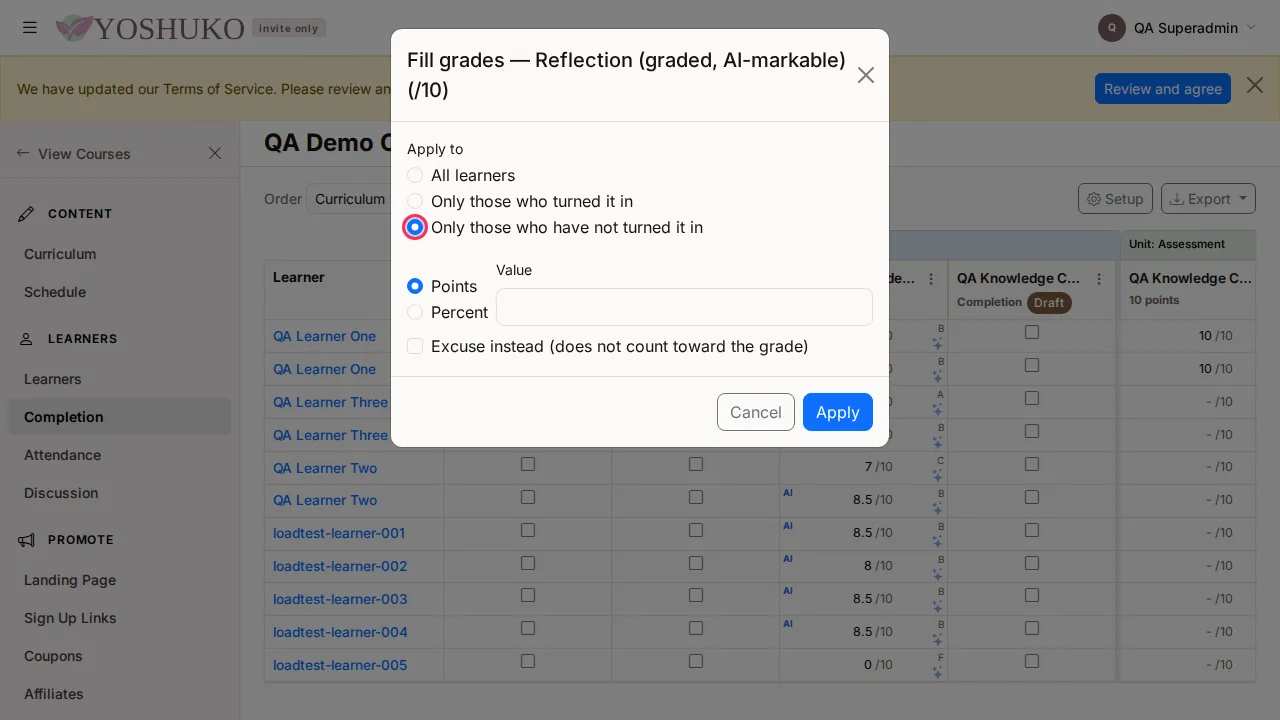The width and height of the screenshot is (1280, 720).
Task: Click the AI sparkle icon in loadtest-learner-004 row
Action: pyautogui.click(x=937, y=640)
